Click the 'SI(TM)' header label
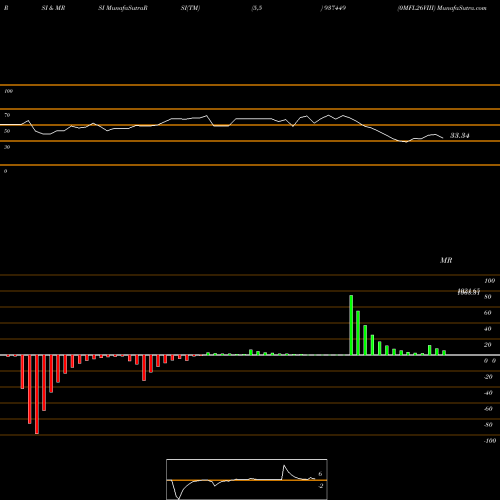Viewport: 500px width, 500px height. pyautogui.click(x=190, y=8)
